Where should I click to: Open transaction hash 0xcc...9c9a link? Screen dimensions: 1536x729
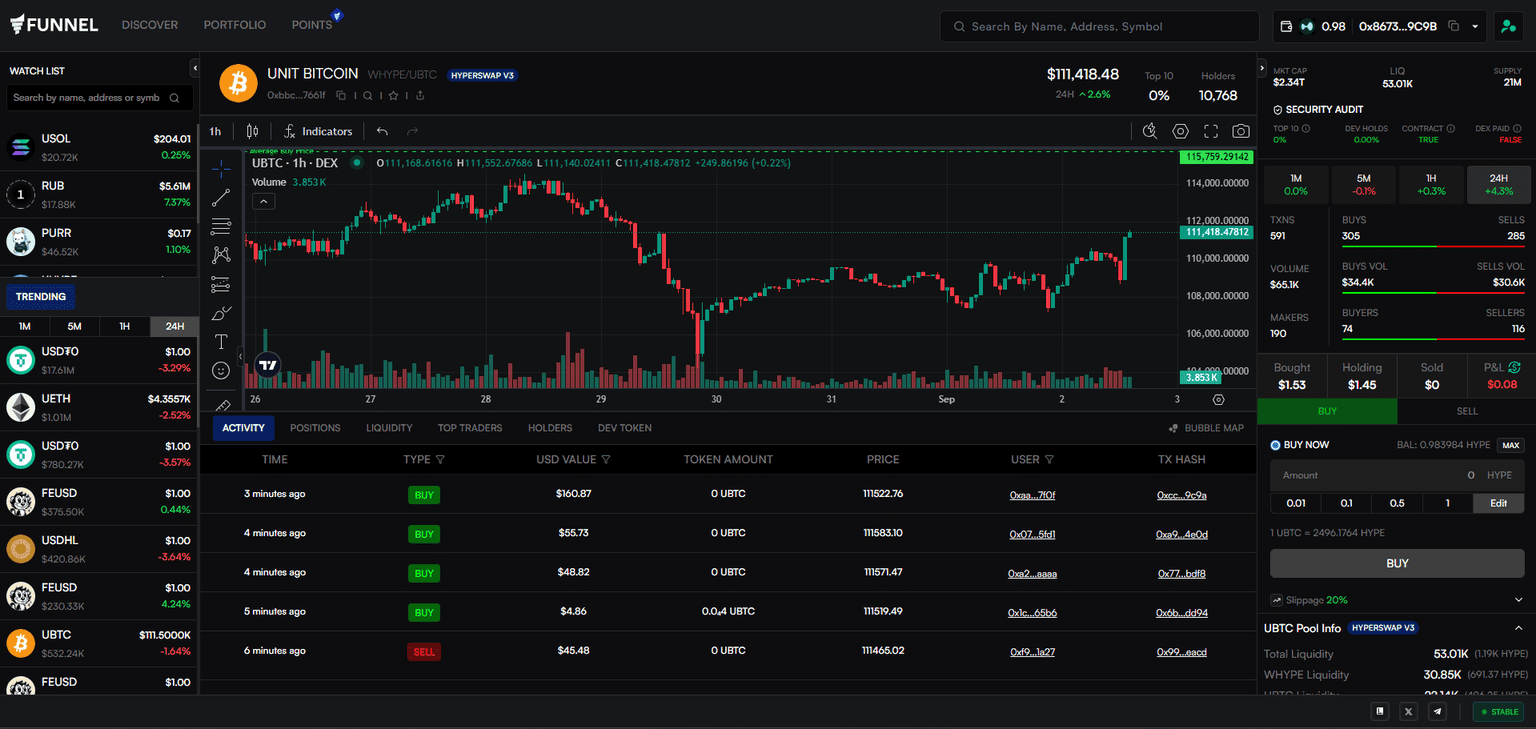click(1181, 495)
